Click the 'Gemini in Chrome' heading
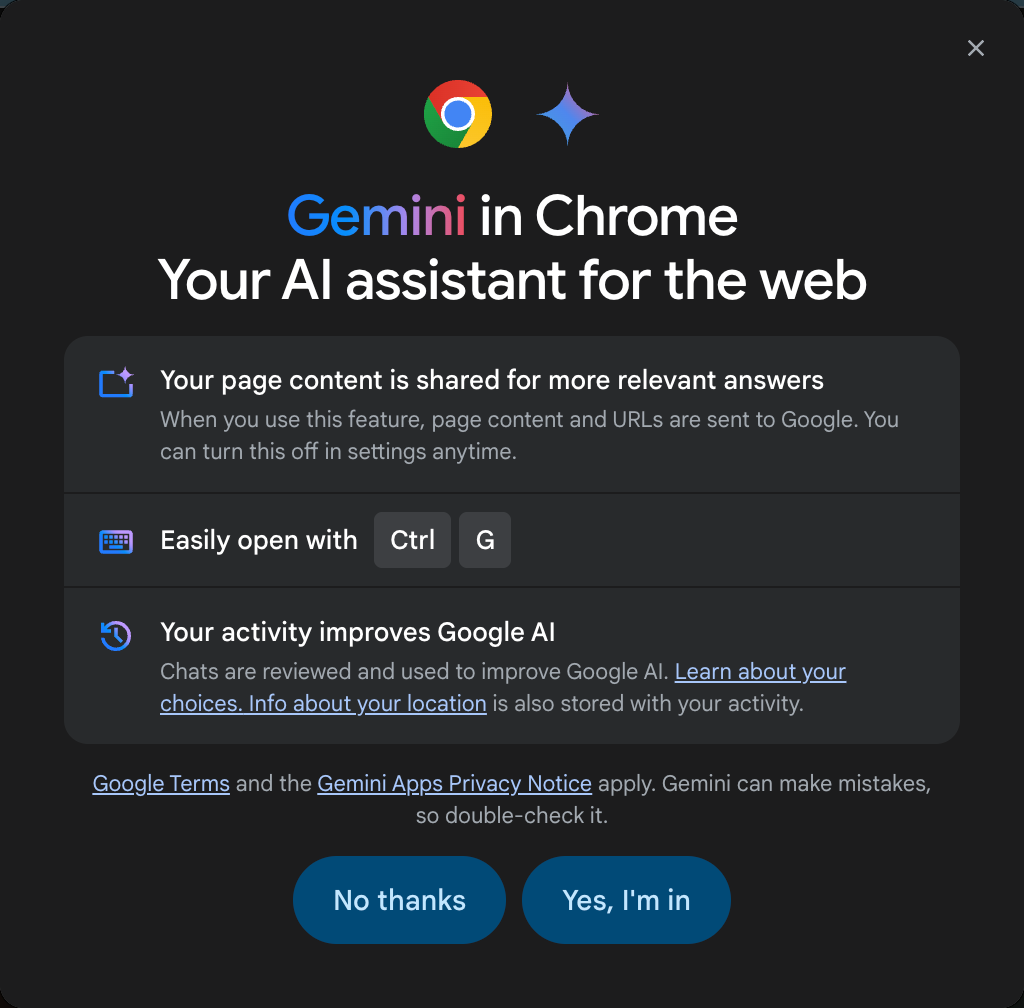The height and width of the screenshot is (1008, 1024). click(x=512, y=215)
